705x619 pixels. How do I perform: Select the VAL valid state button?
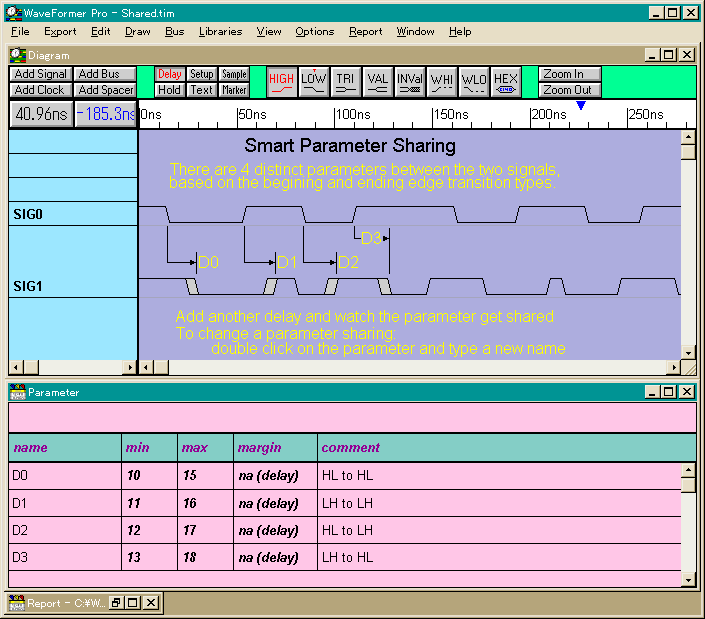pyautogui.click(x=378, y=82)
